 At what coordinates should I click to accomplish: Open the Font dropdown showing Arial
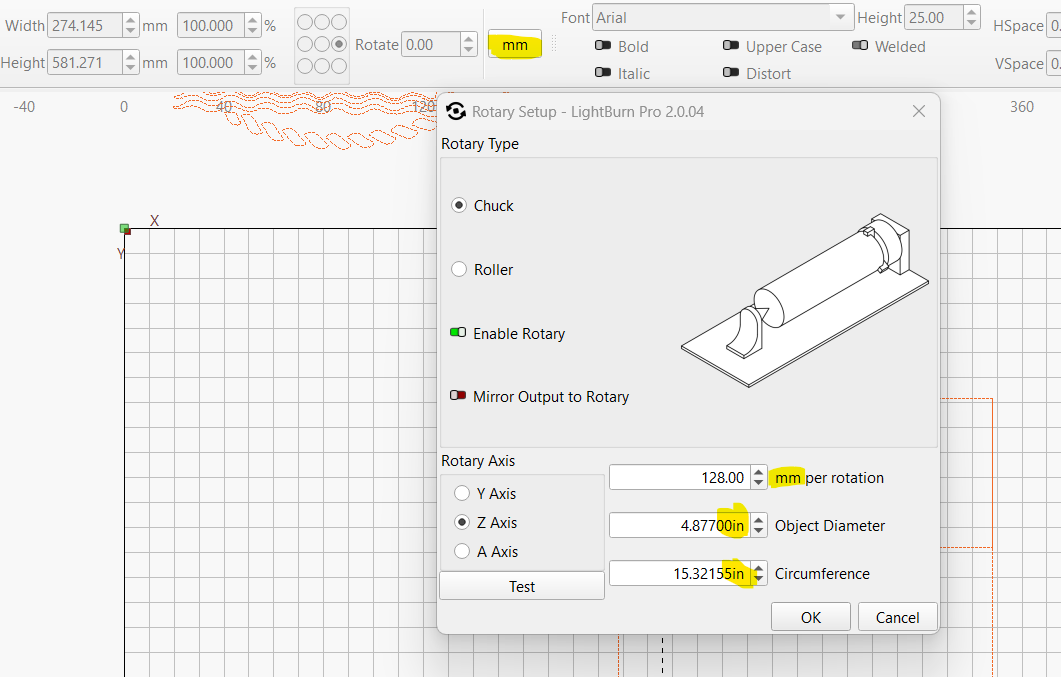pos(722,17)
